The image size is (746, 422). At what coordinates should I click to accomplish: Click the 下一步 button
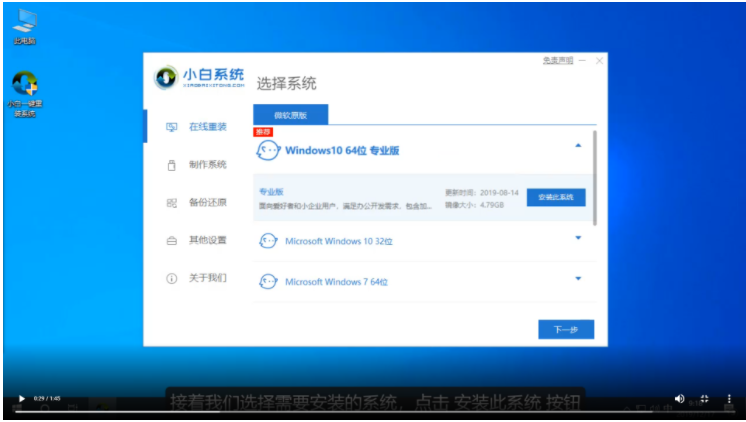(x=566, y=329)
